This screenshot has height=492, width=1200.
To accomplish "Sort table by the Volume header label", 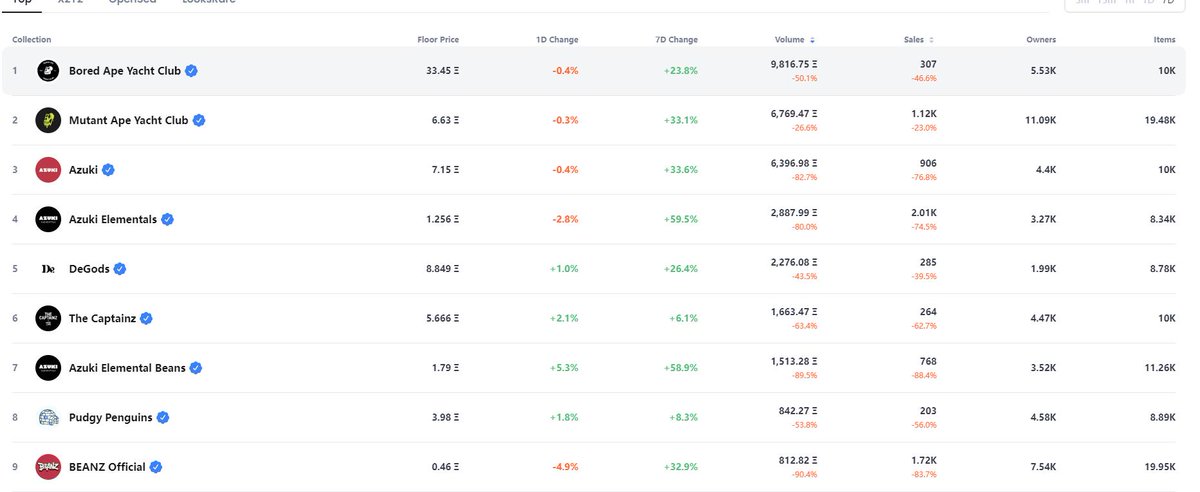I will [789, 40].
